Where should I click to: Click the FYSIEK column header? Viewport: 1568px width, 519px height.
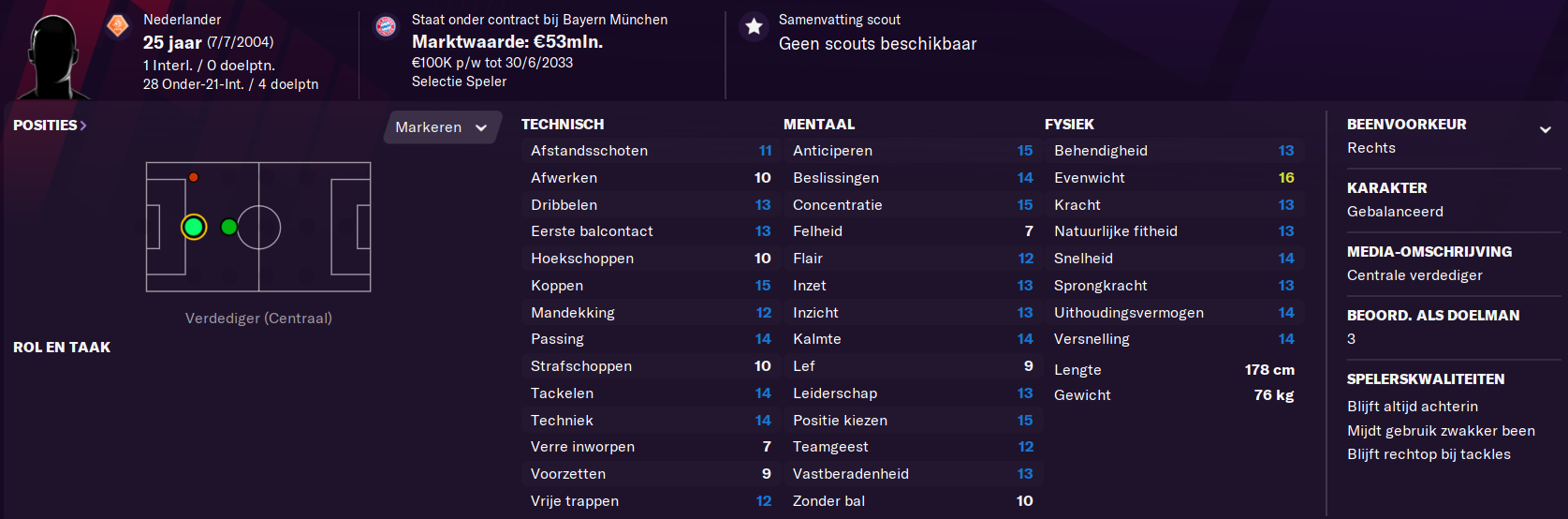(x=1069, y=125)
